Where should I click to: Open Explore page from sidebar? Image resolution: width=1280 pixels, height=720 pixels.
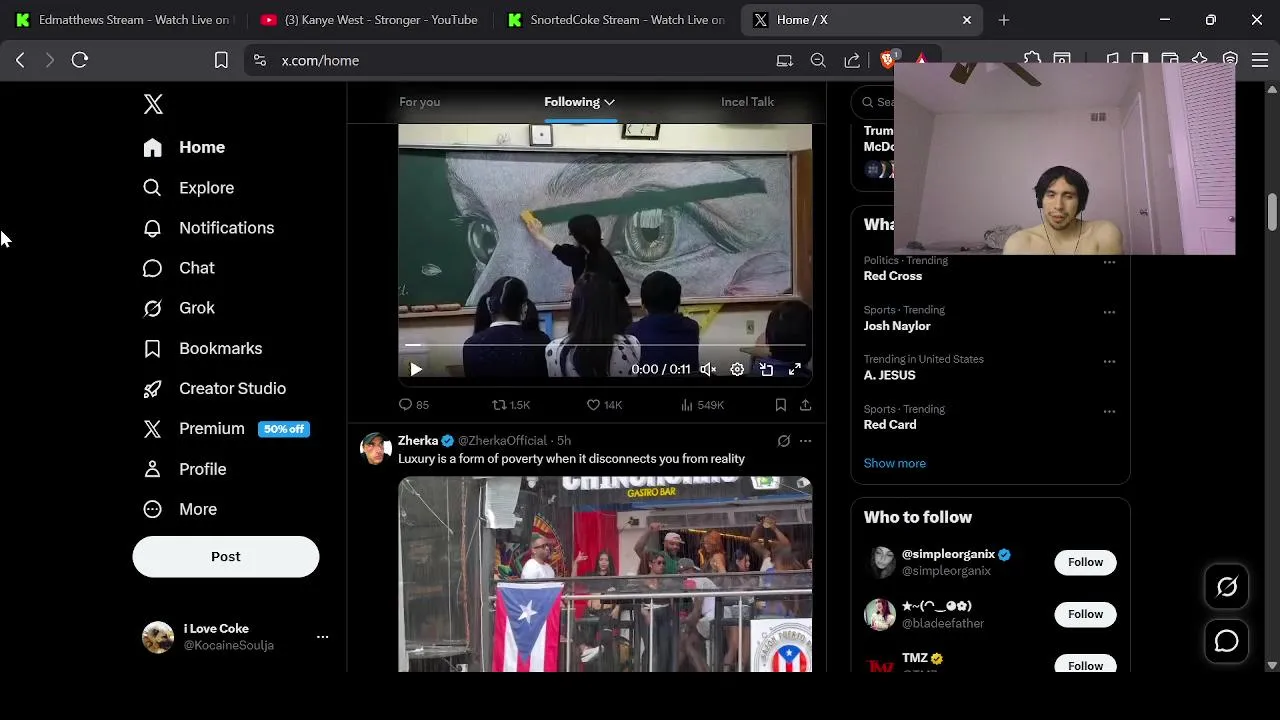point(188,188)
